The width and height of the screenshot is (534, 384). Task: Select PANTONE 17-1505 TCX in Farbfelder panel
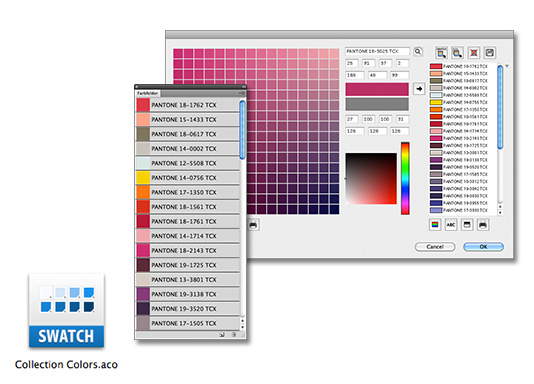click(188, 323)
